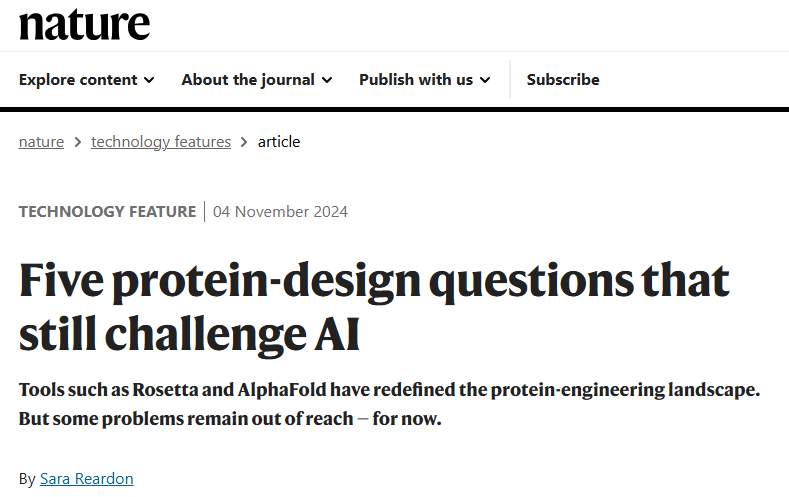Click the Nature logo
789x497 pixels.
pos(84,24)
